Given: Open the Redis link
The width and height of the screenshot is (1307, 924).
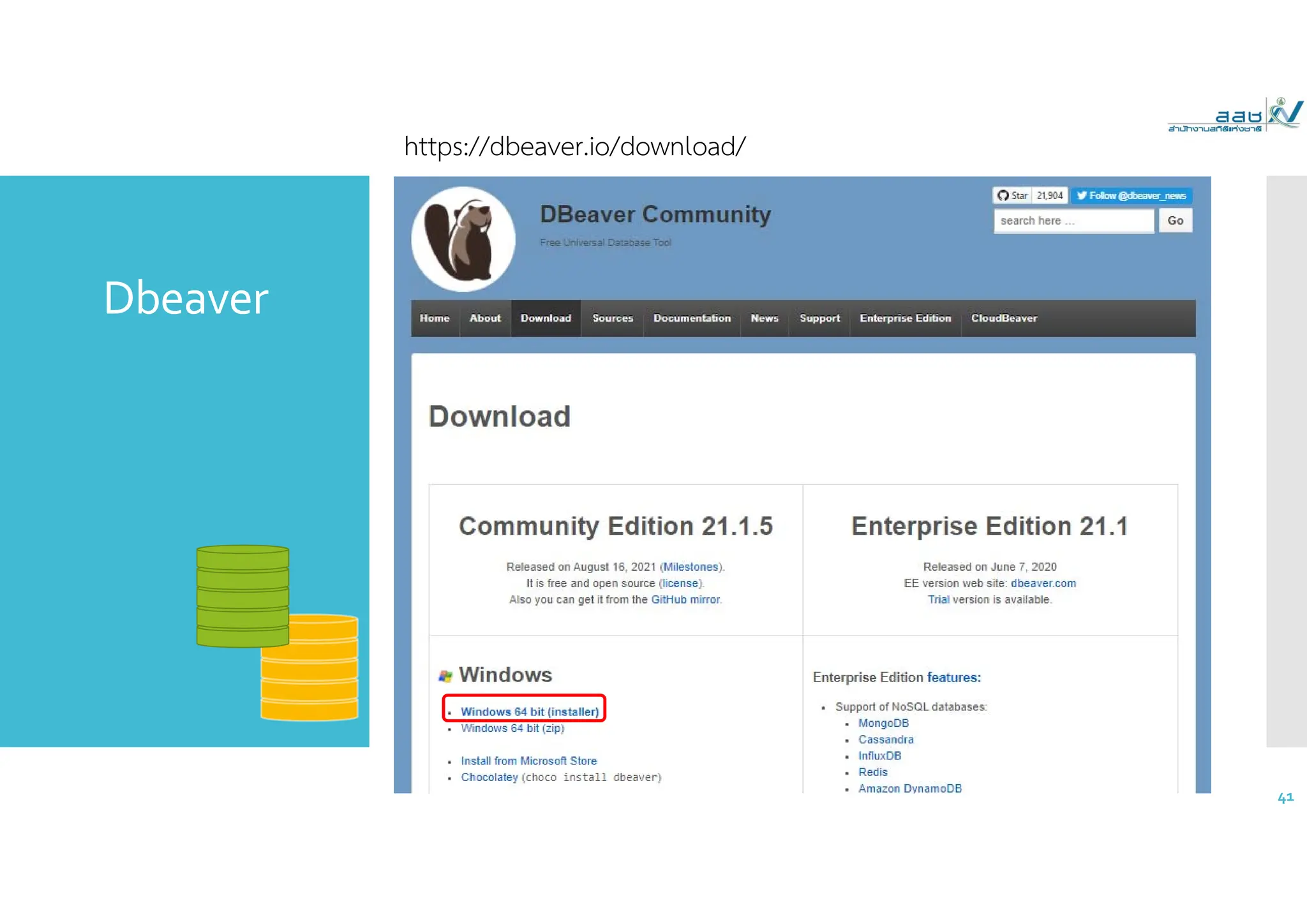Looking at the screenshot, I should [872, 772].
